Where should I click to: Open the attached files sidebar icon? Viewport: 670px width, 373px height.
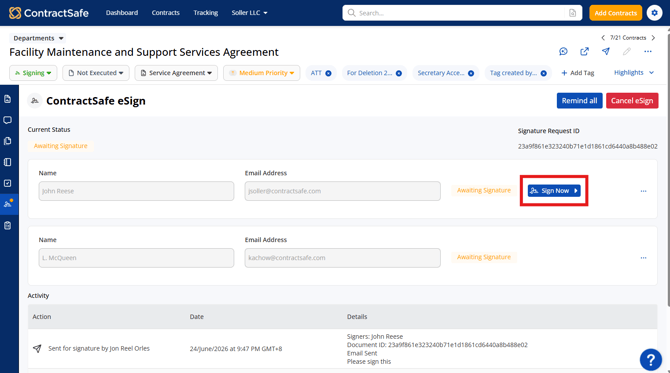(8, 141)
